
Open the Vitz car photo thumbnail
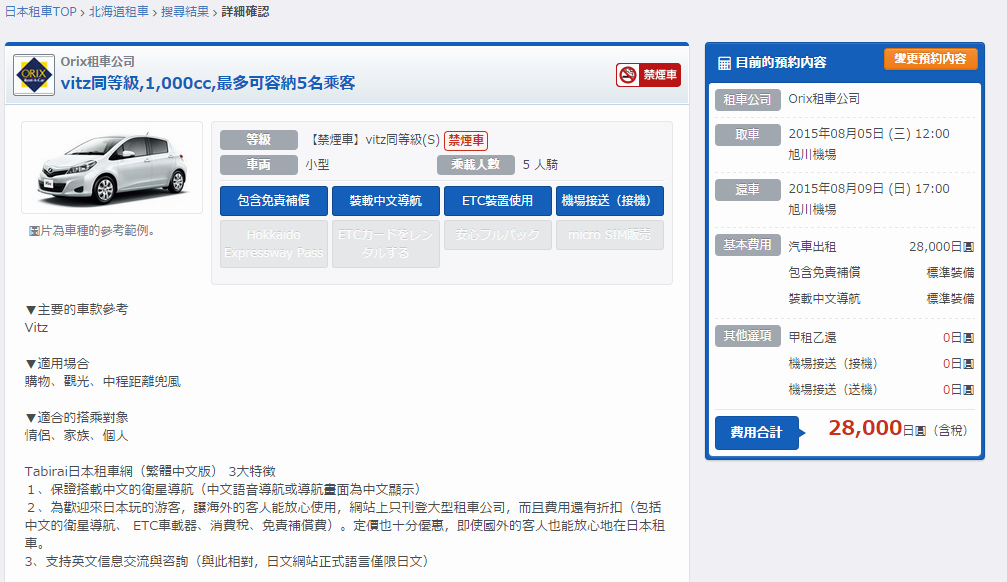tap(112, 167)
